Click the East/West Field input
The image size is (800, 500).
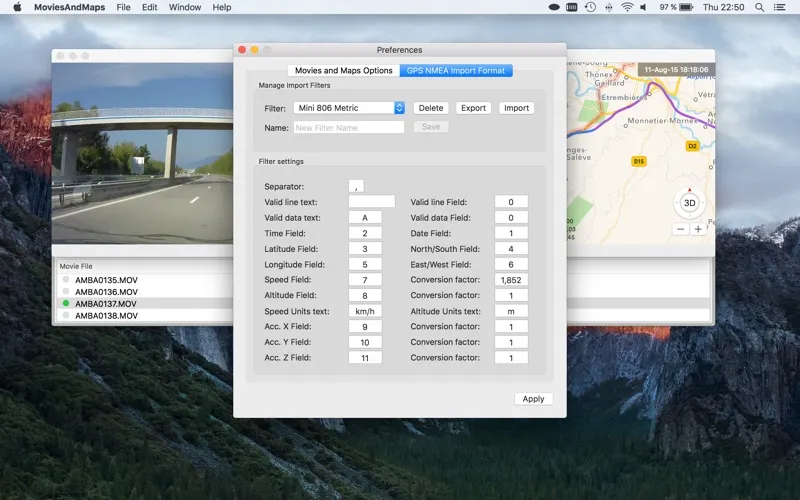(511, 264)
